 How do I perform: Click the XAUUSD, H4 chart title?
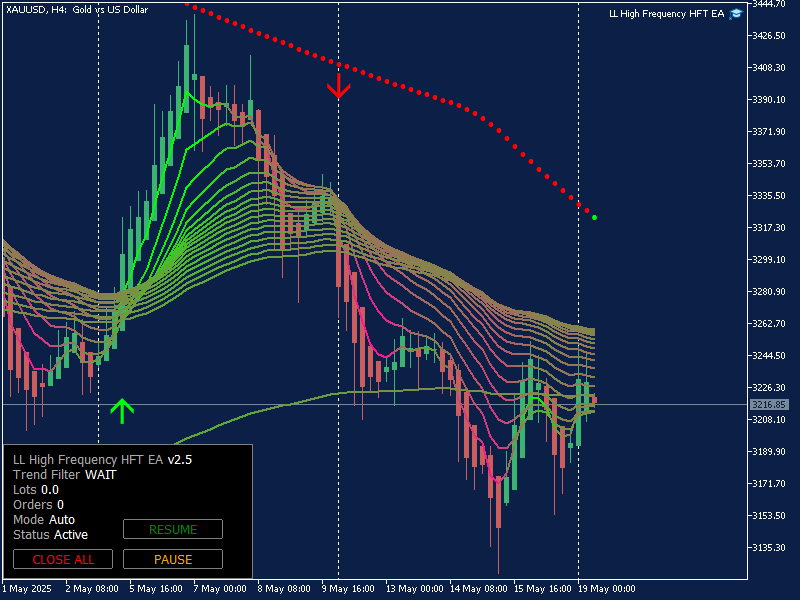pyautogui.click(x=77, y=9)
